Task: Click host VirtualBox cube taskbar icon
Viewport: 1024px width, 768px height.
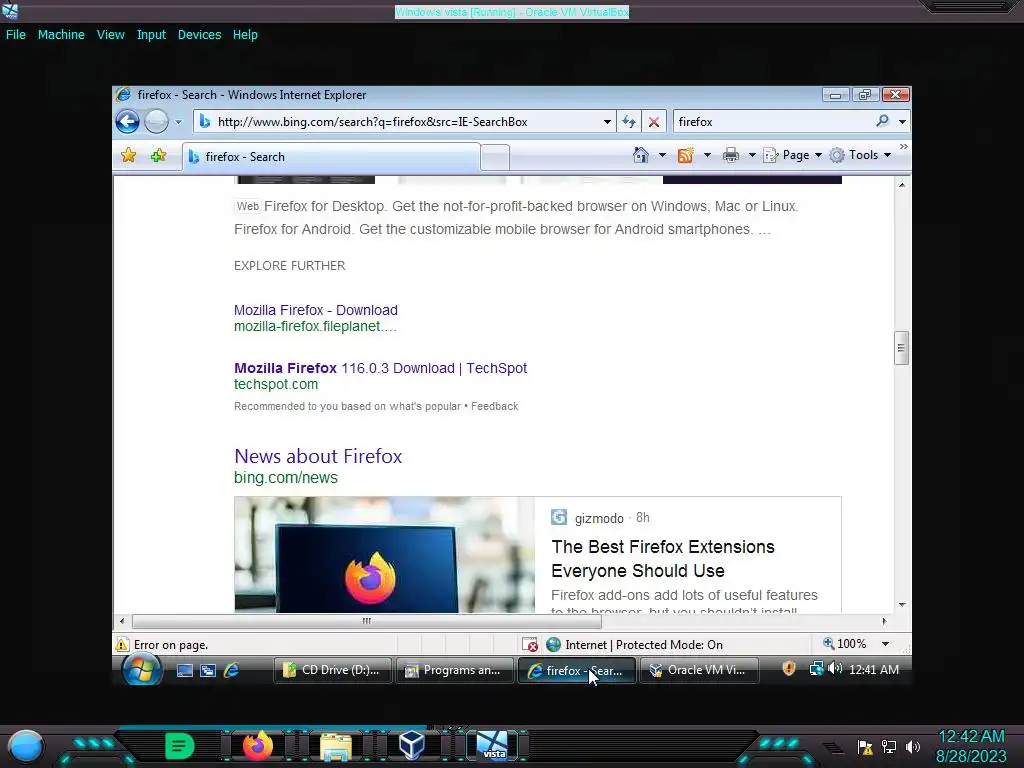Action: (x=412, y=746)
